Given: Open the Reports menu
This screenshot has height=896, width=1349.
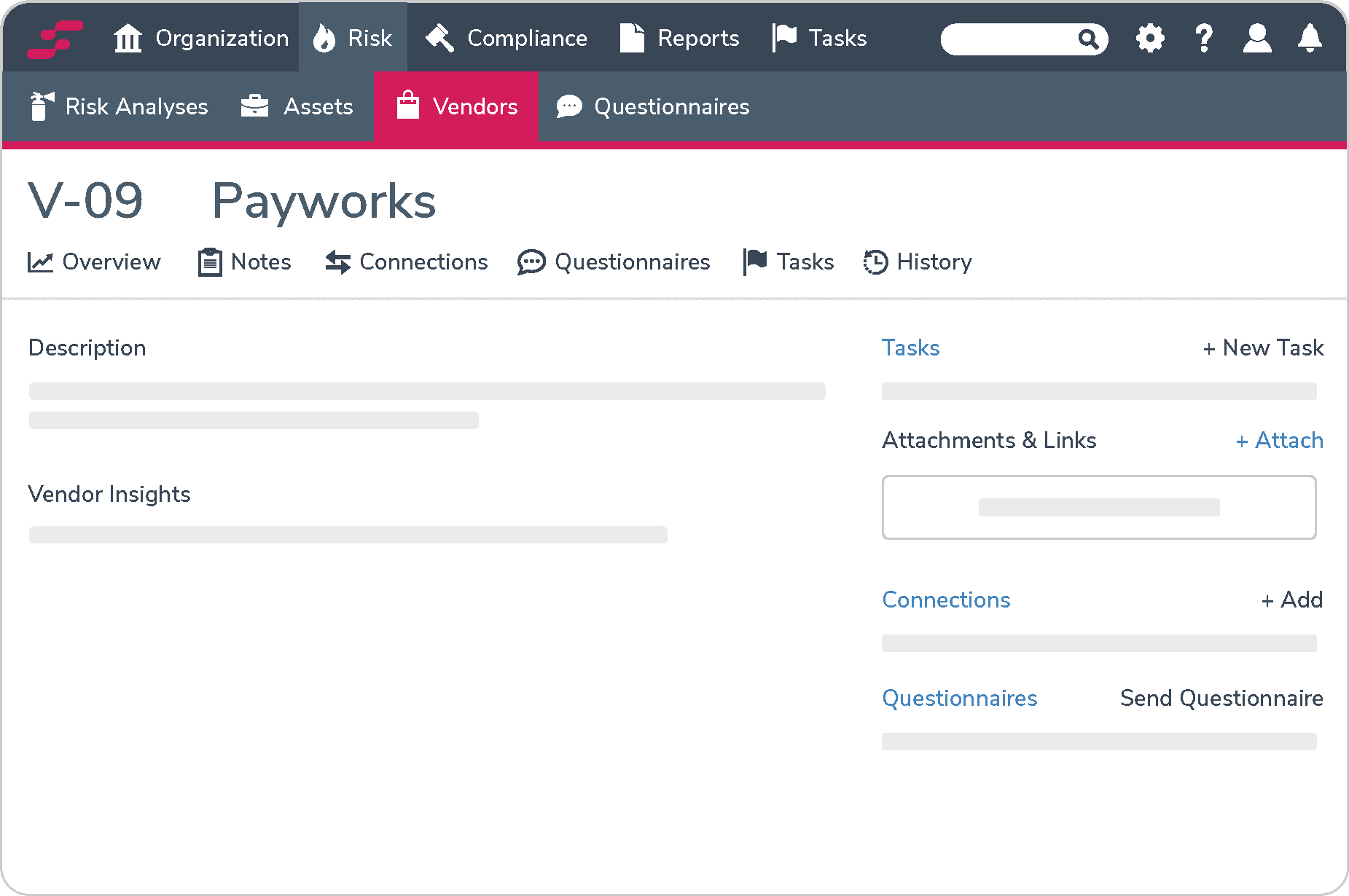Looking at the screenshot, I should pyautogui.click(x=679, y=38).
